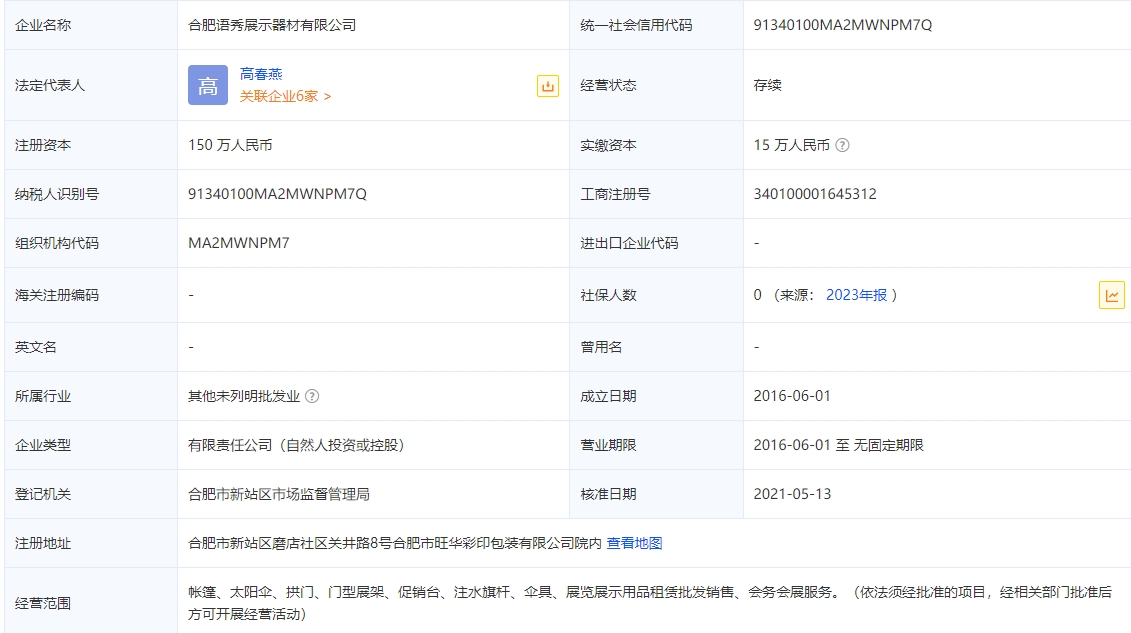Click taxpayer ID value beside 纳税人识别号
The image size is (1131, 633).
coord(277,194)
